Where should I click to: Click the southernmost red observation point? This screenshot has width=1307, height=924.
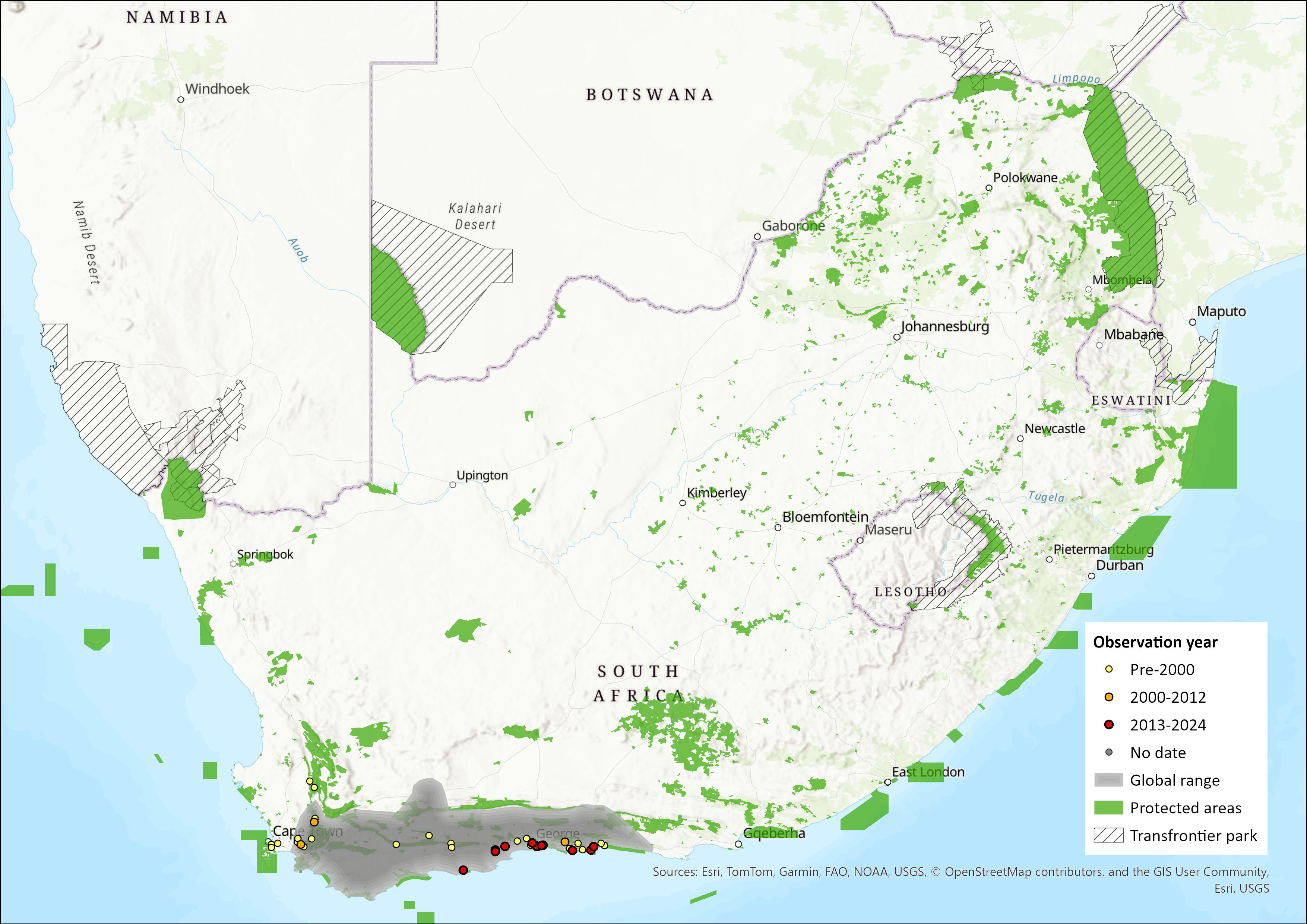click(x=463, y=870)
